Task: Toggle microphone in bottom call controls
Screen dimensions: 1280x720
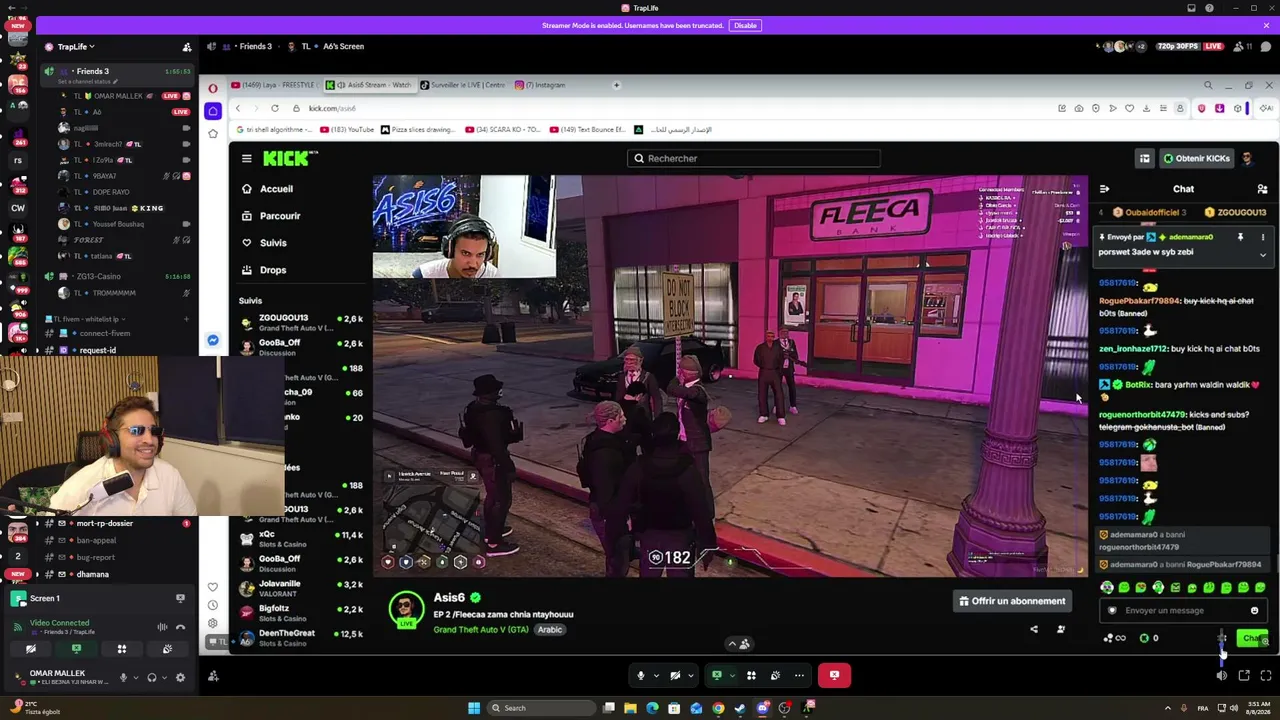Action: click(x=641, y=675)
